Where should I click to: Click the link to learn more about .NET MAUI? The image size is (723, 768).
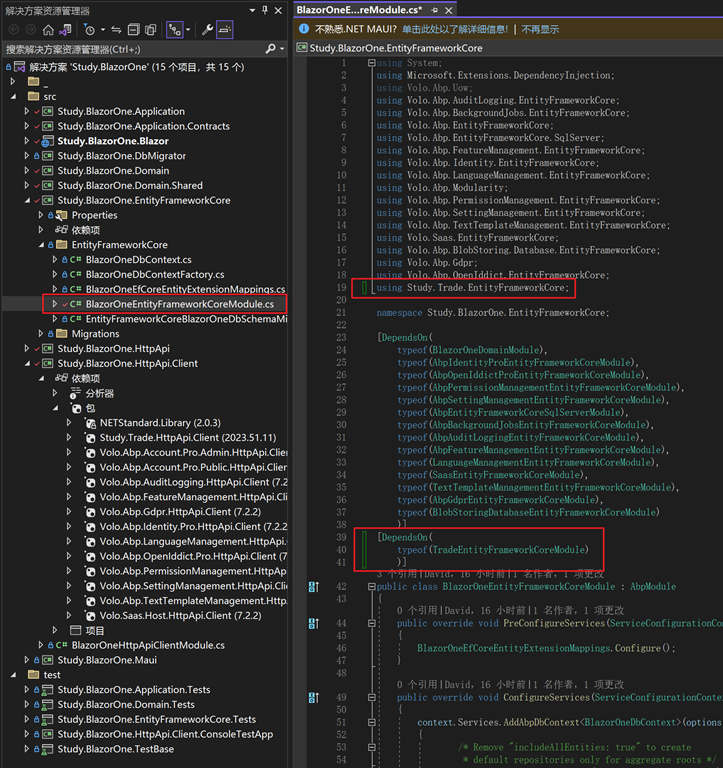[455, 29]
